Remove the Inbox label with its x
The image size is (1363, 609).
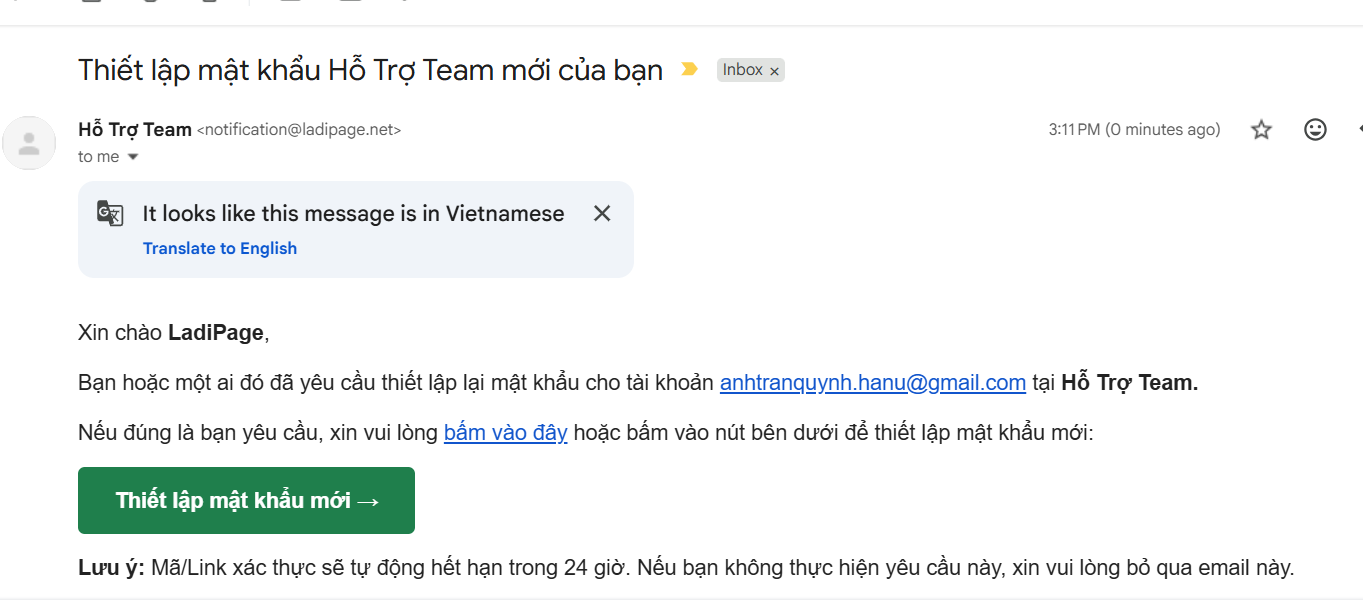774,71
